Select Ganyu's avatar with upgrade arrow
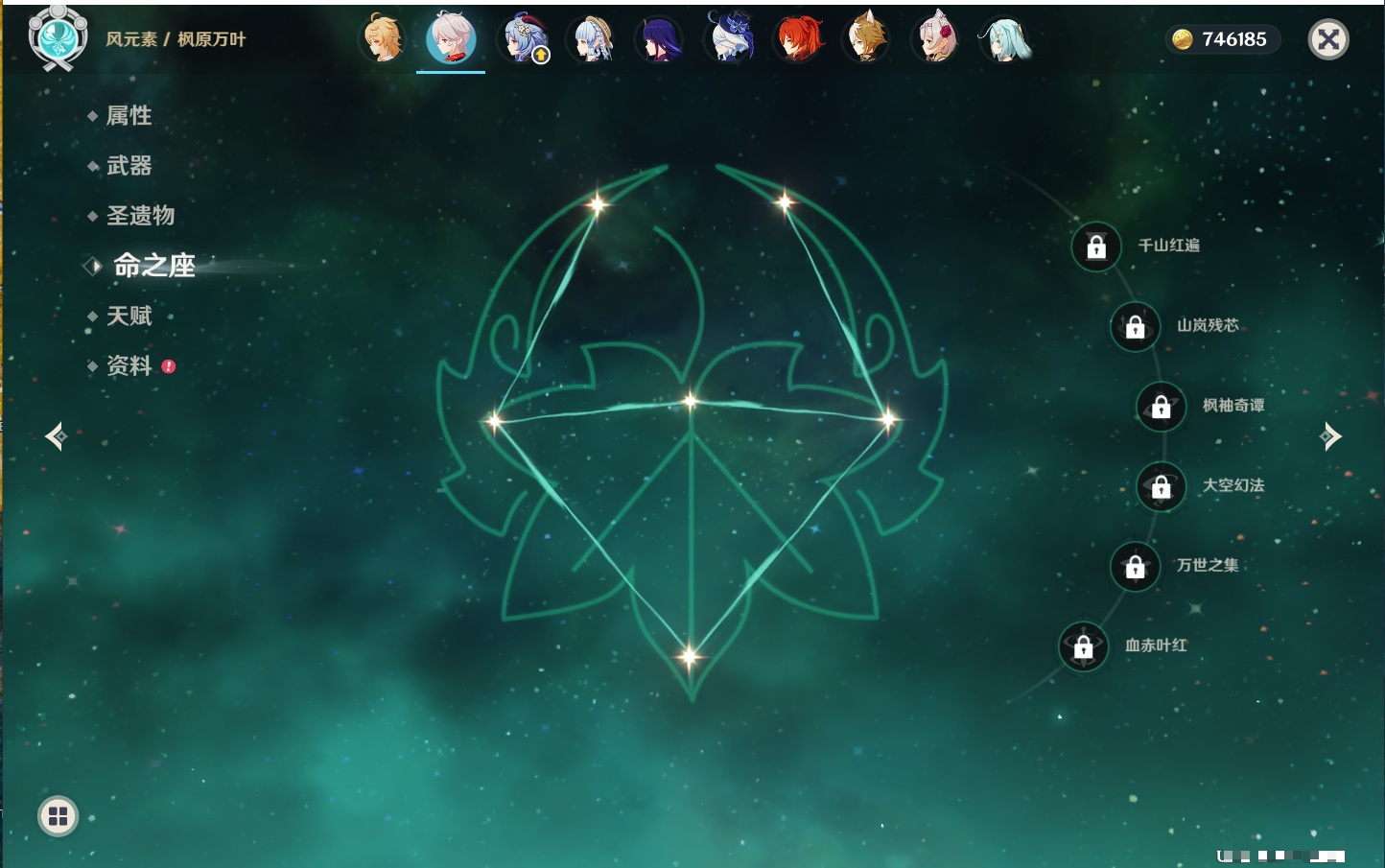 [523, 39]
